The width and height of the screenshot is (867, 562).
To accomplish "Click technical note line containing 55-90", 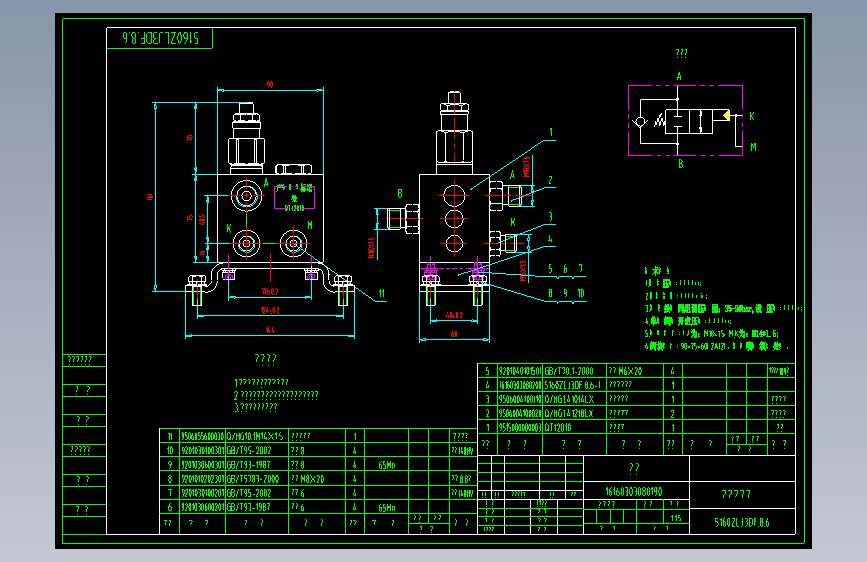I will click(723, 309).
